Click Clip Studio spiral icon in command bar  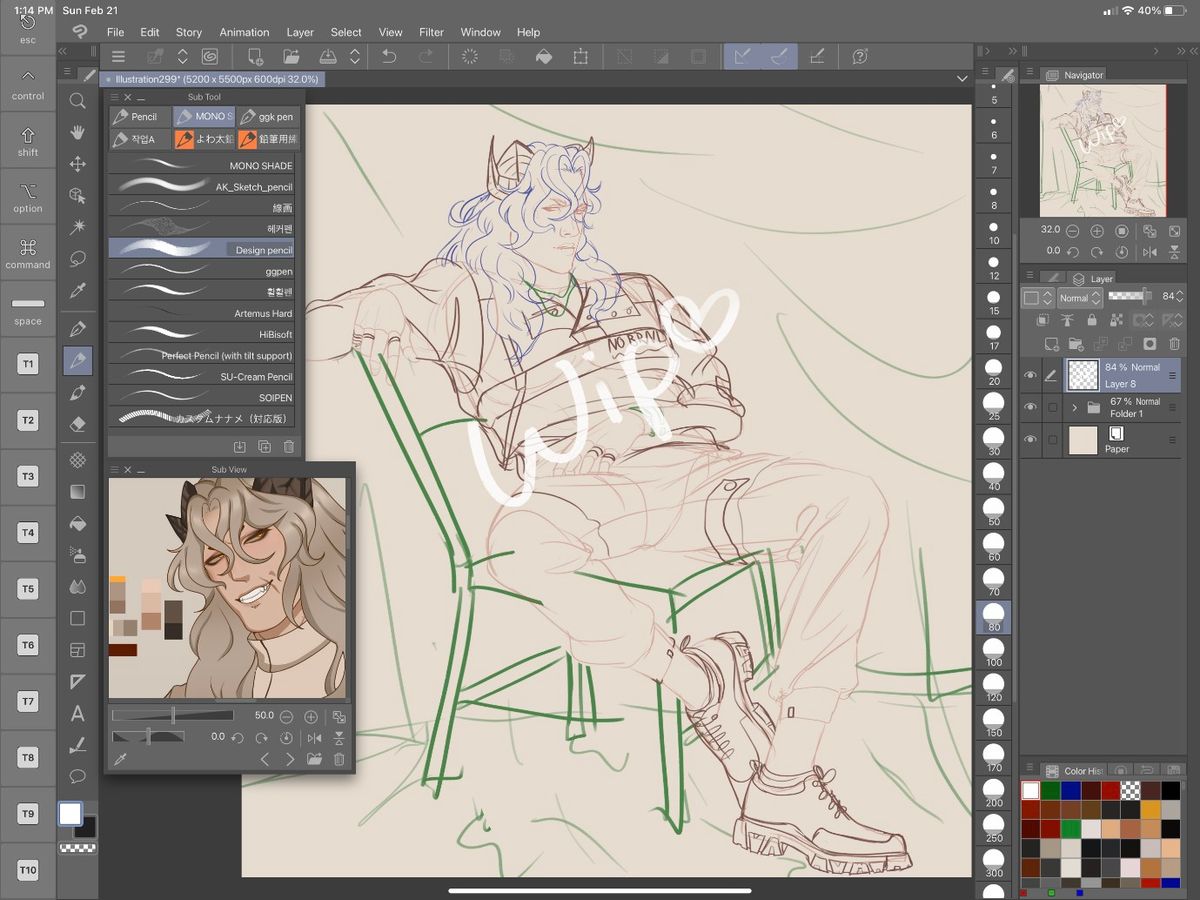209,57
